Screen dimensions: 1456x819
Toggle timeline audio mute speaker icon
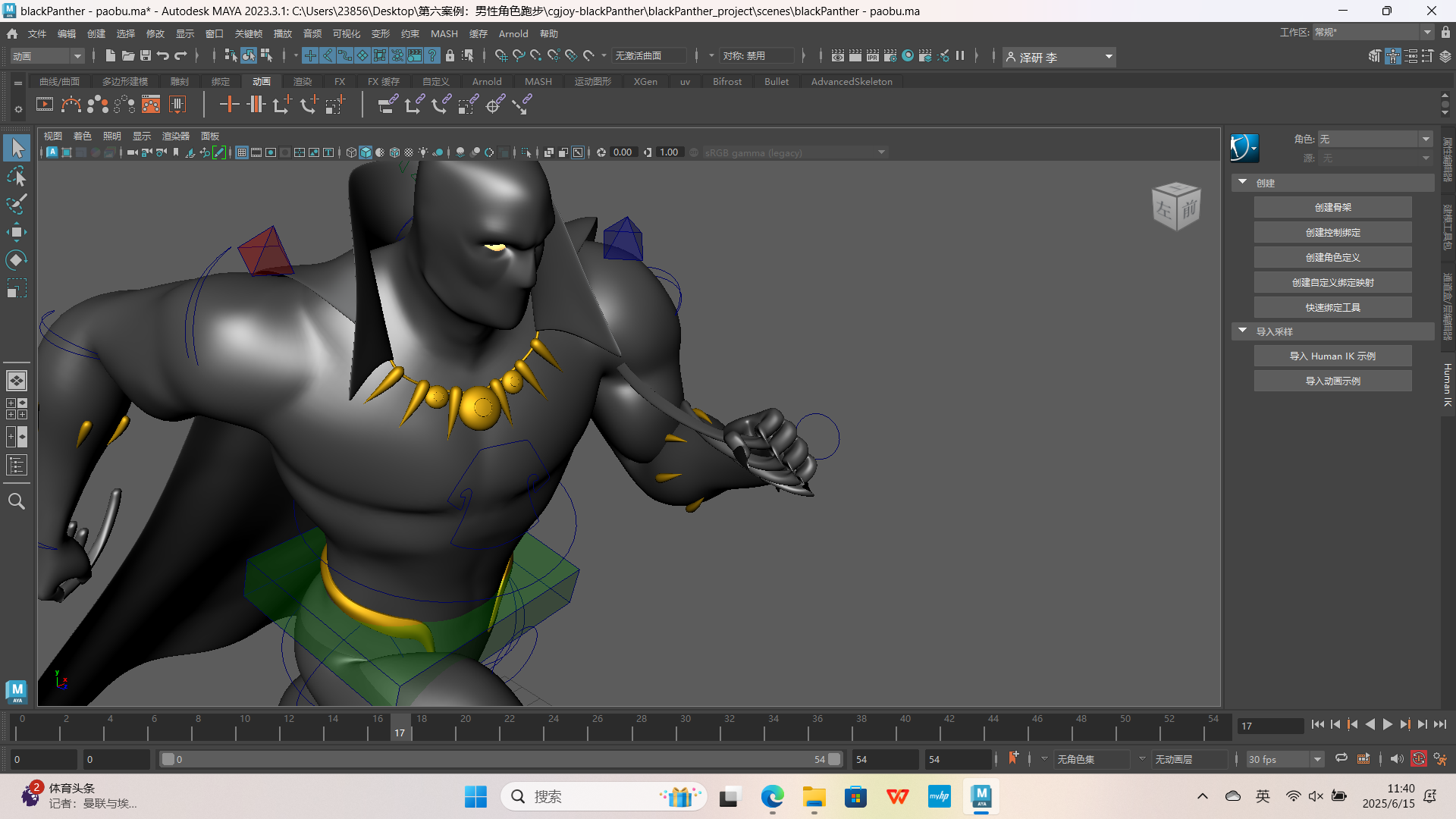[x=1397, y=758]
